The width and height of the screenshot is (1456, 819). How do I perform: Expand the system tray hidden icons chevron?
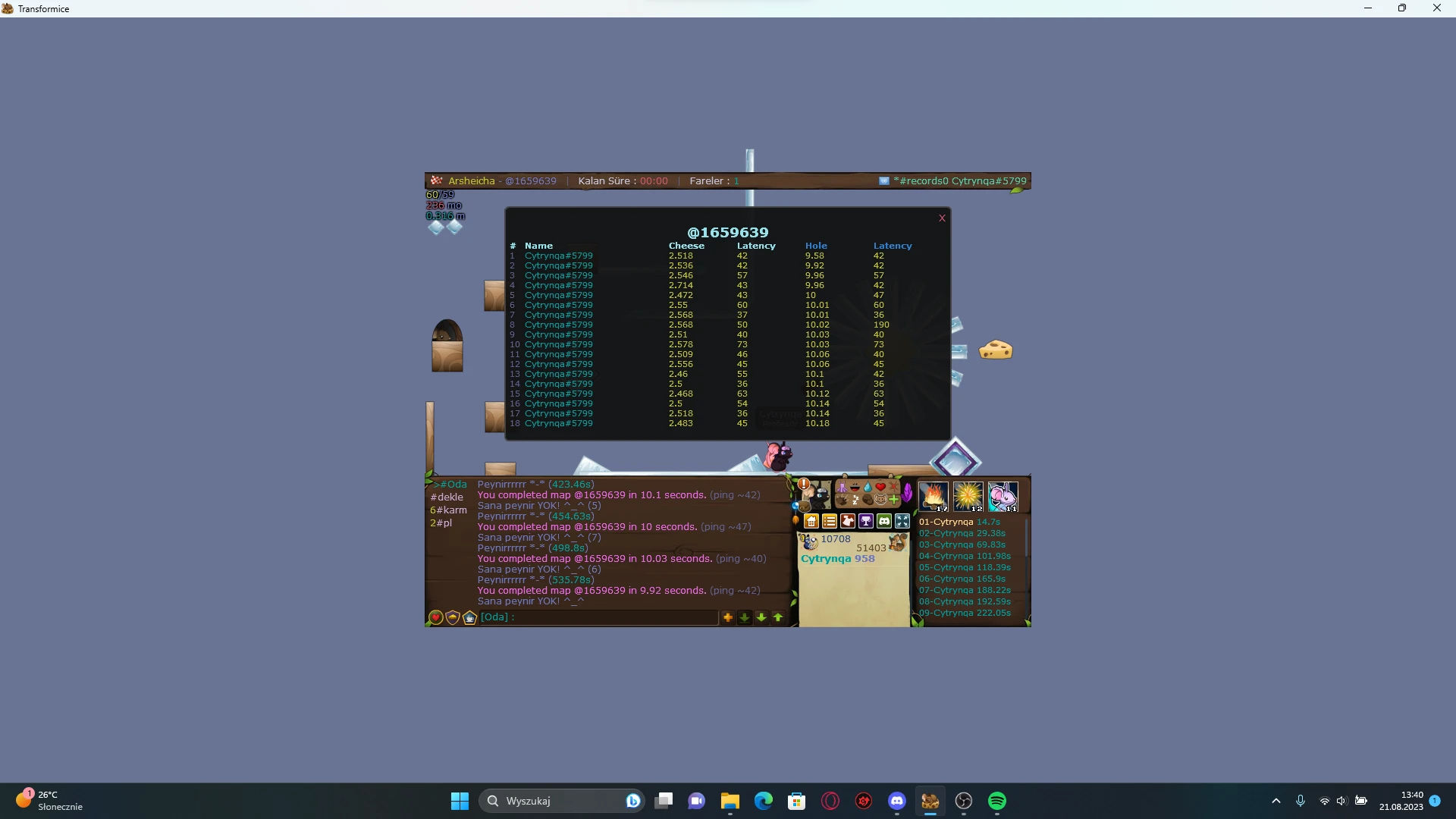click(1276, 801)
